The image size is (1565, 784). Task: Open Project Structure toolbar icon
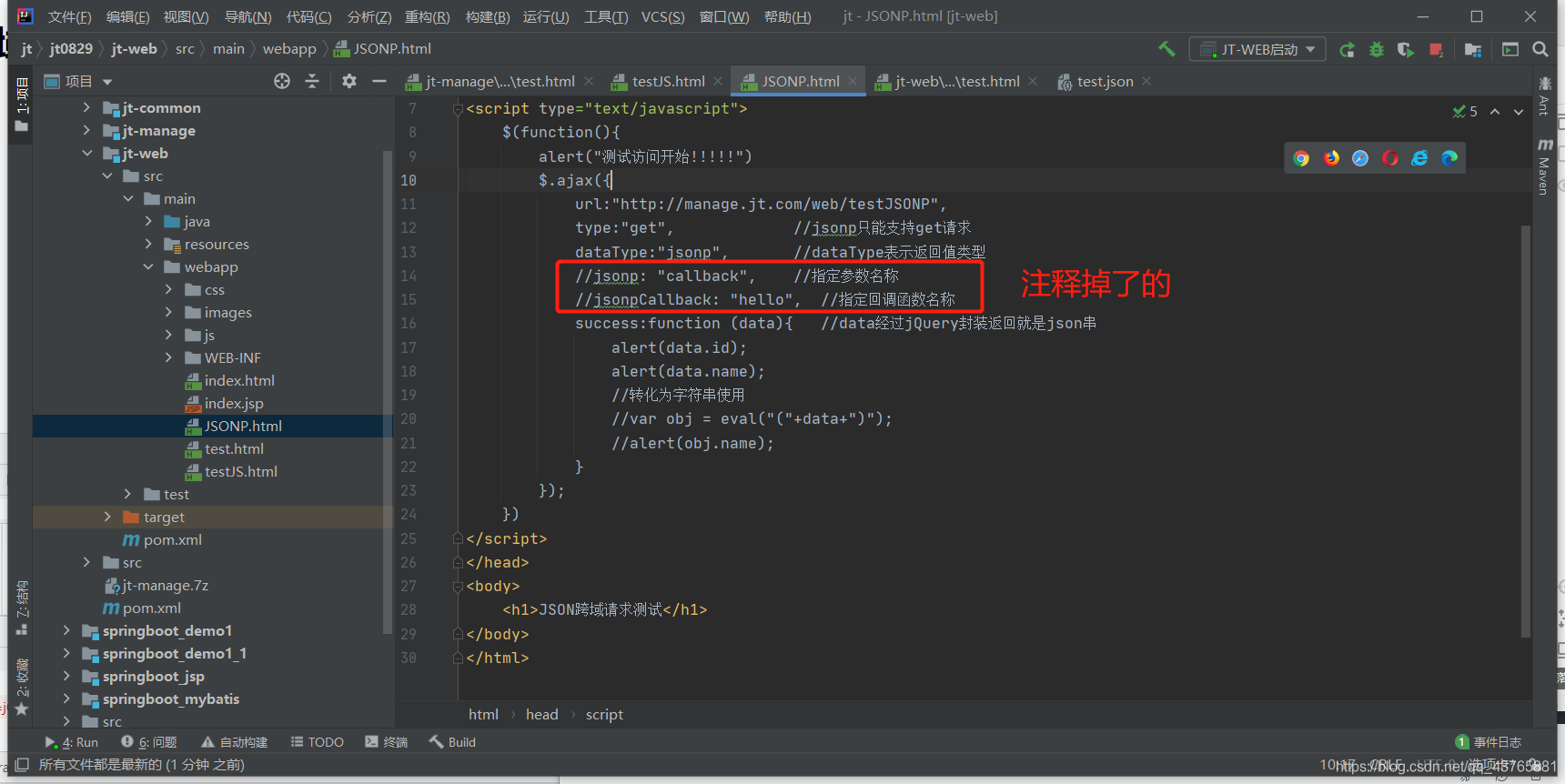point(1473,49)
